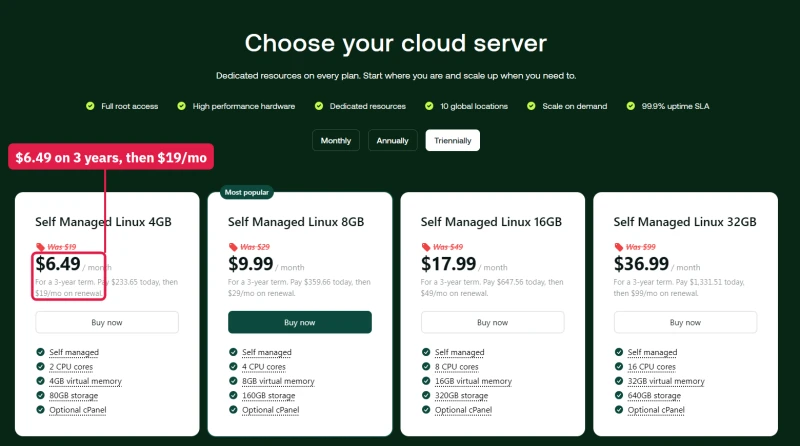Screen dimensions: 800x446
Task: Open the 4GB virtual memory feature tooltip
Action: [85, 381]
